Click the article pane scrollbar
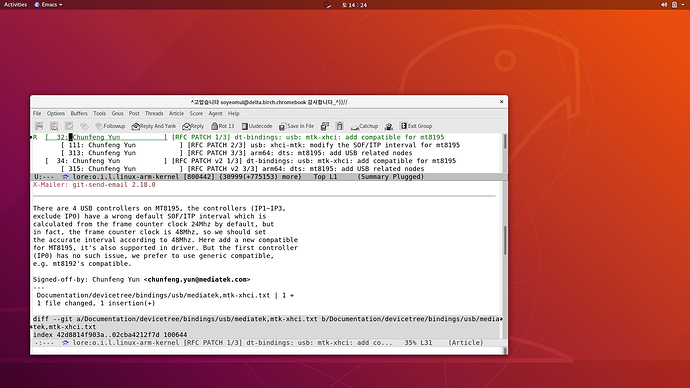 (505, 260)
